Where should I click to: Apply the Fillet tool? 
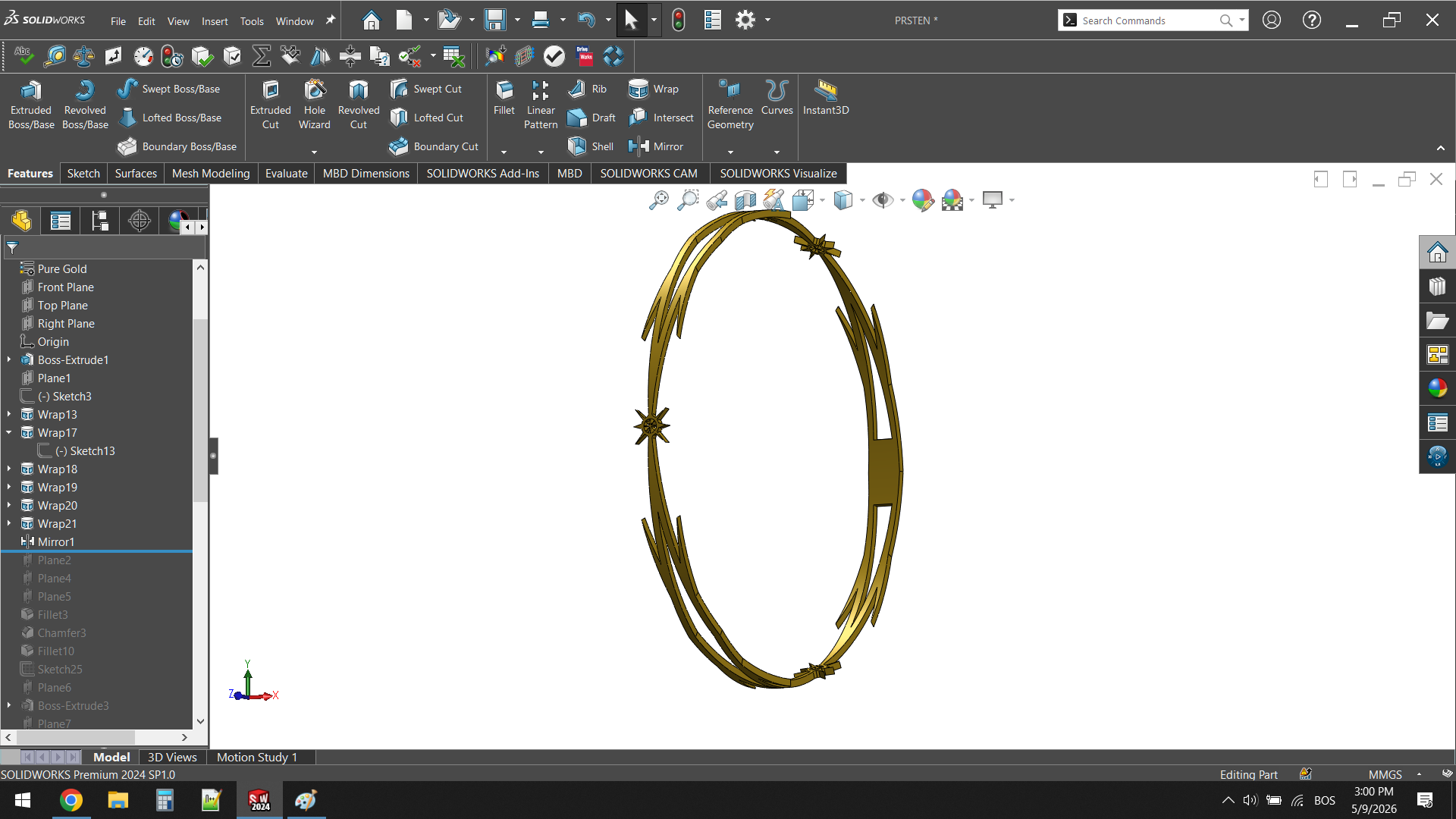pyautogui.click(x=504, y=99)
